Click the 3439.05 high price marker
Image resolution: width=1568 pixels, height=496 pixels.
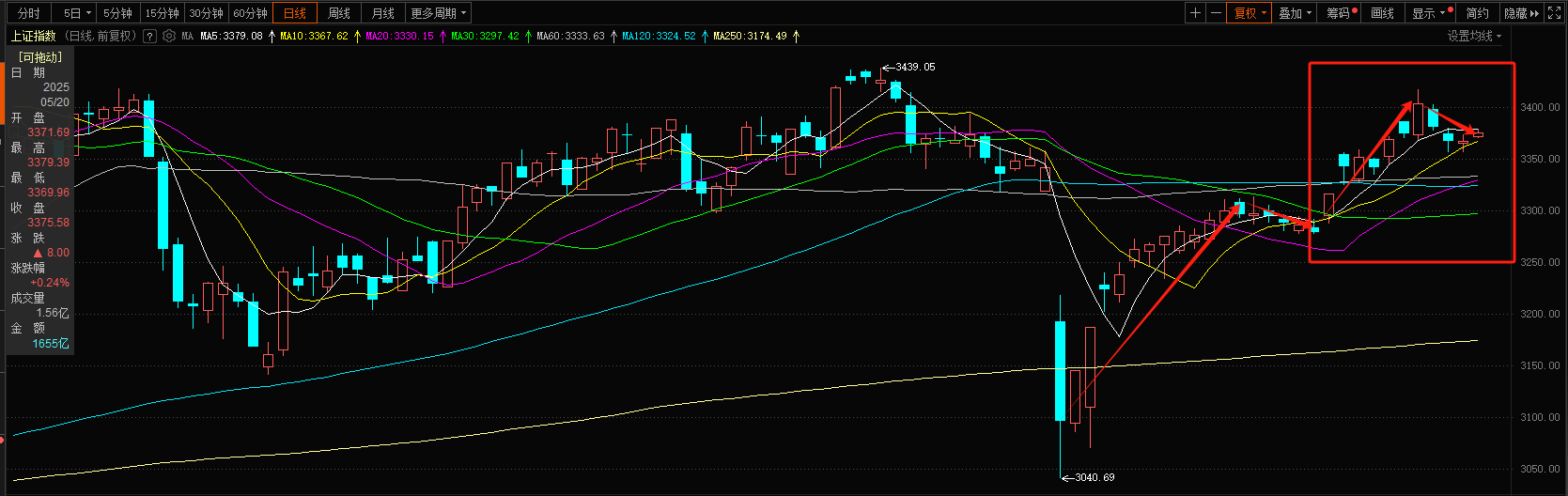point(914,68)
